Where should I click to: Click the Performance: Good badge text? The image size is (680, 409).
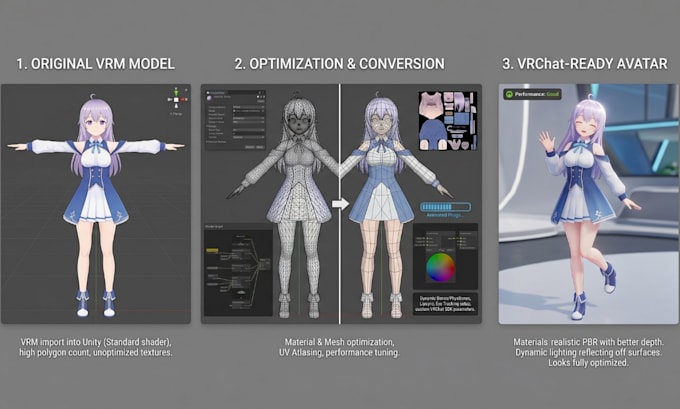point(537,94)
